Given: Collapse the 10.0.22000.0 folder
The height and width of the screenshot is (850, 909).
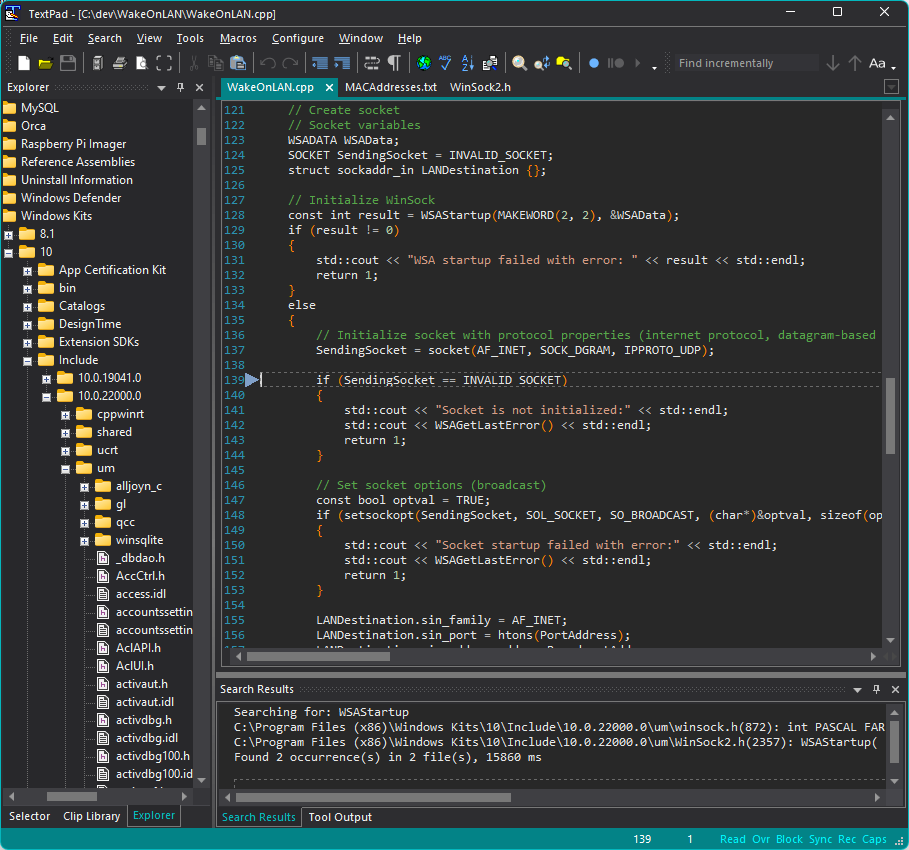Looking at the screenshot, I should pyautogui.click(x=47, y=396).
